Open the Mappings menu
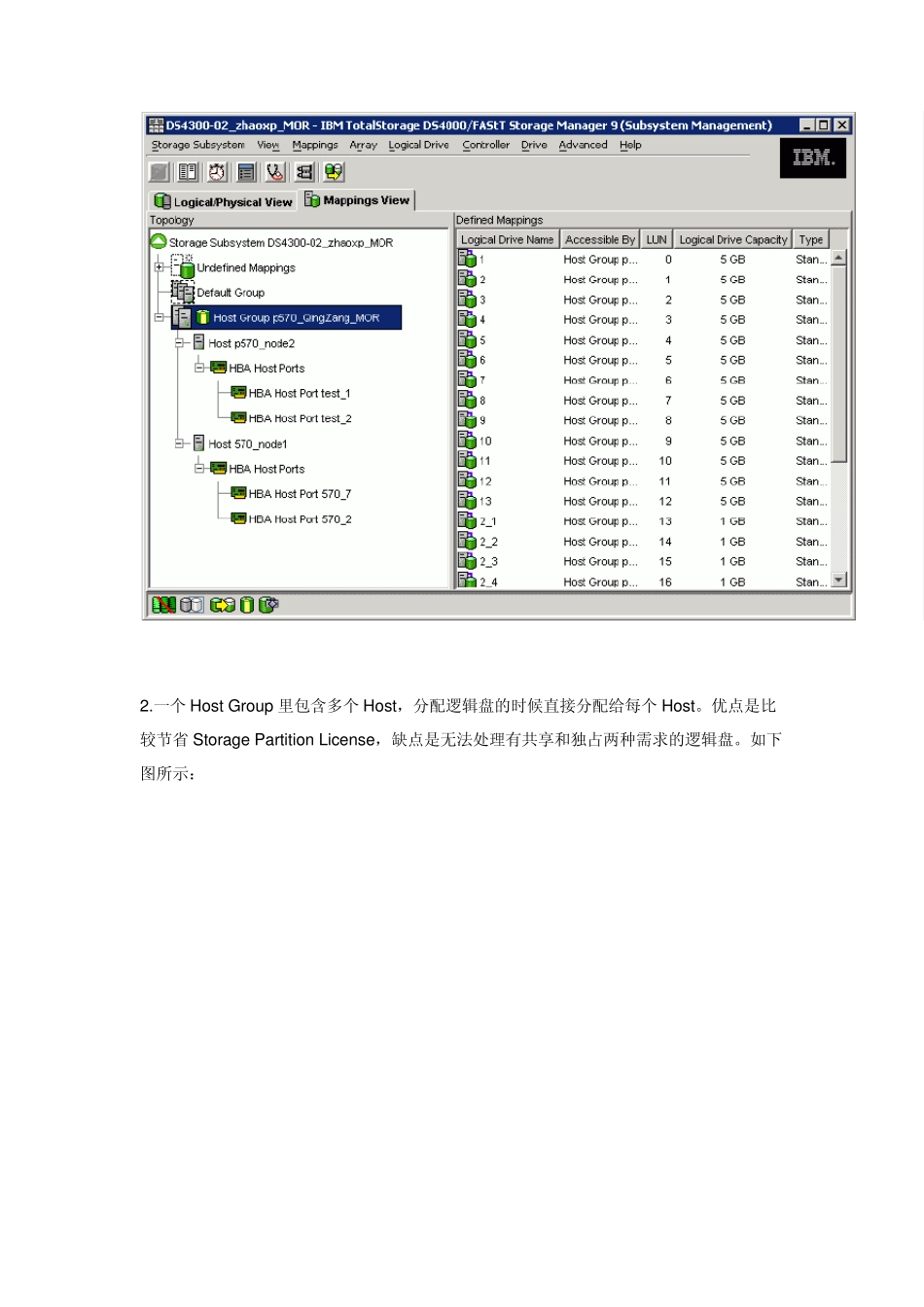Image resolution: width=924 pixels, height=1307 pixels. point(315,145)
